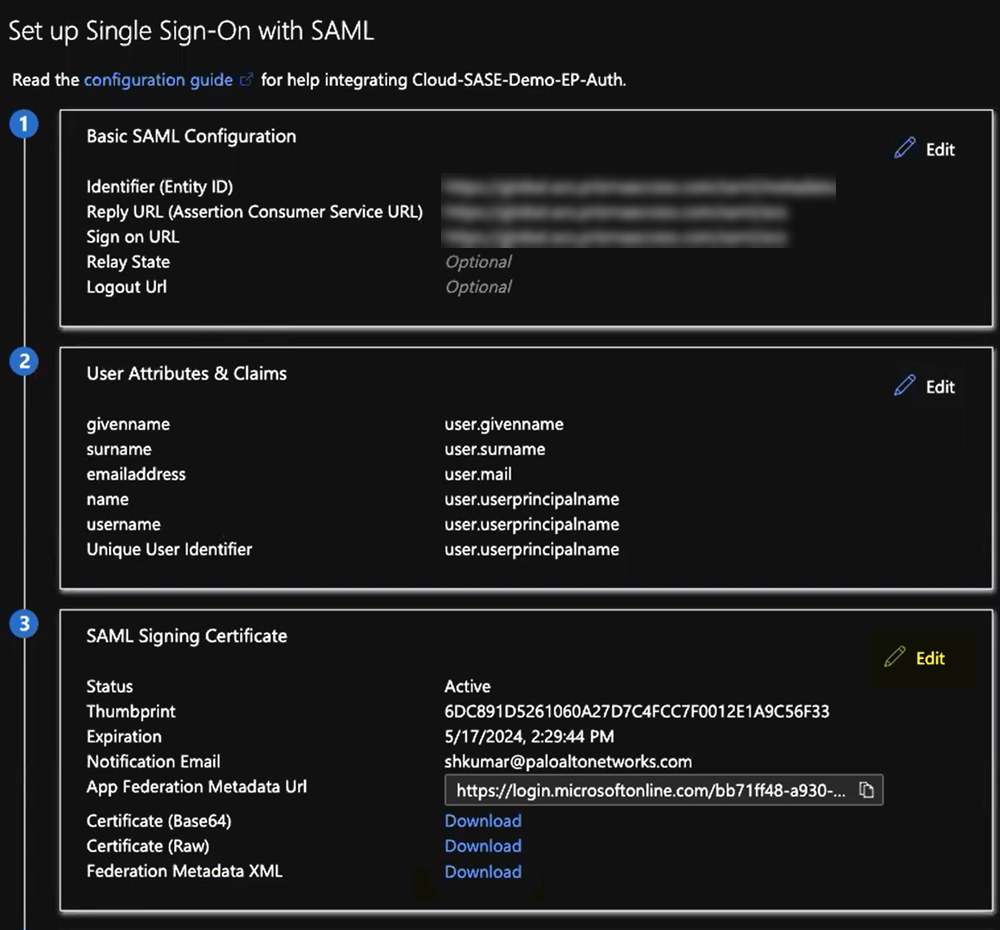Screen dimensions: 1000x930
Task: Select the step 3 circle marker
Action: click(23, 625)
